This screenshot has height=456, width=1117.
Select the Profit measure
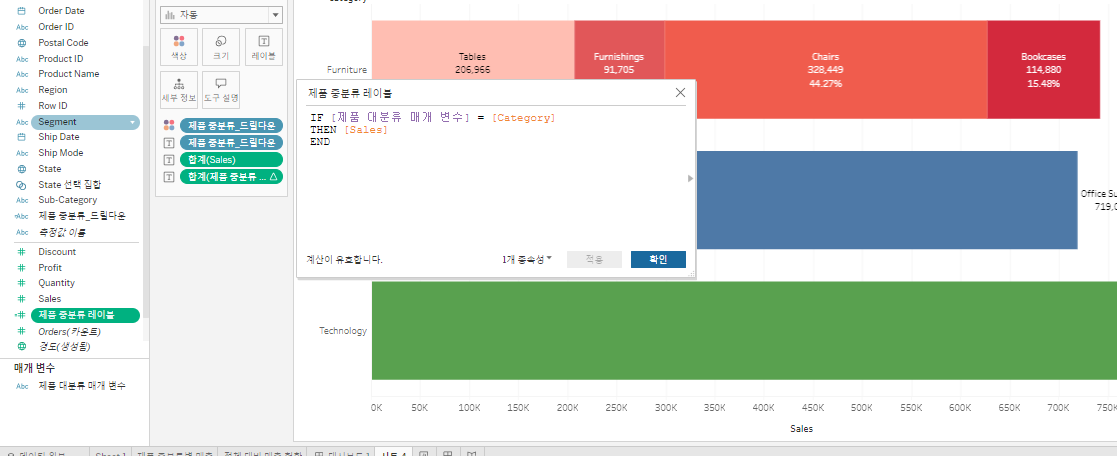(x=50, y=268)
